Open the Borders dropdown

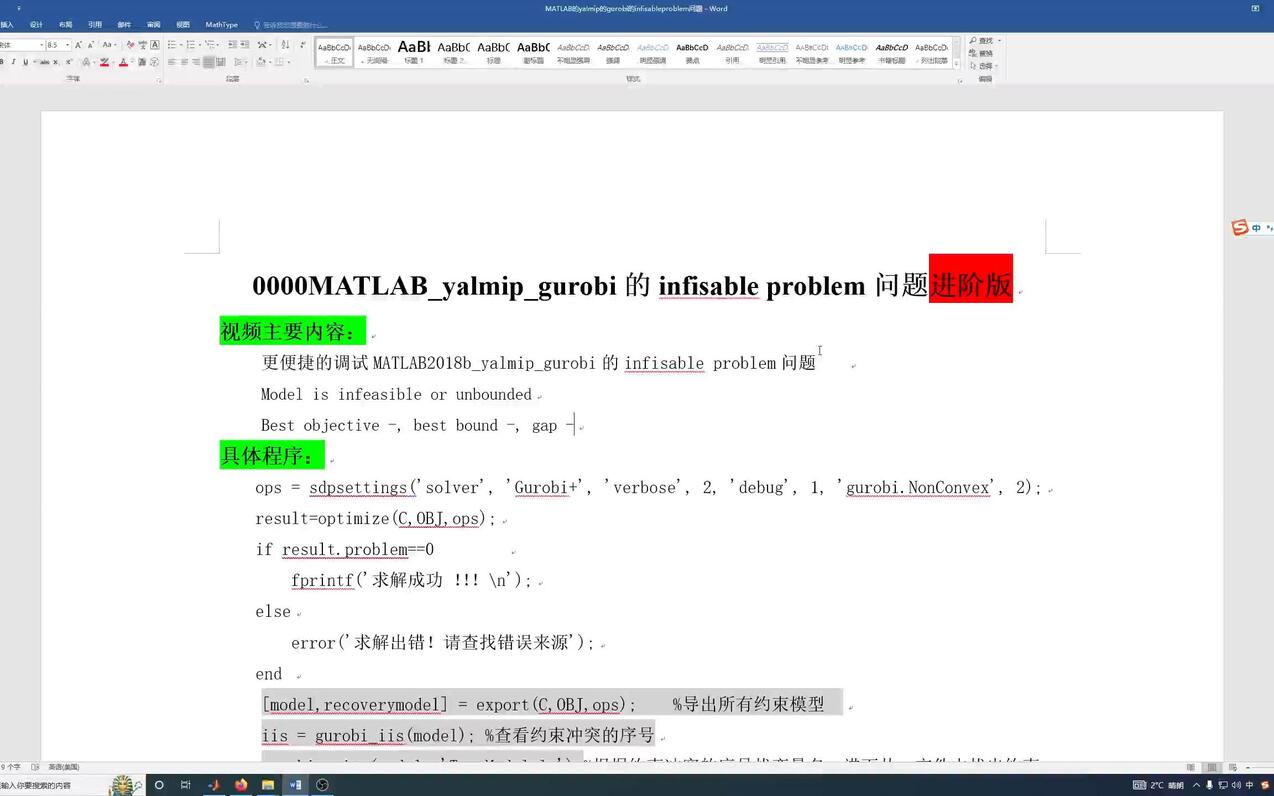click(x=289, y=62)
